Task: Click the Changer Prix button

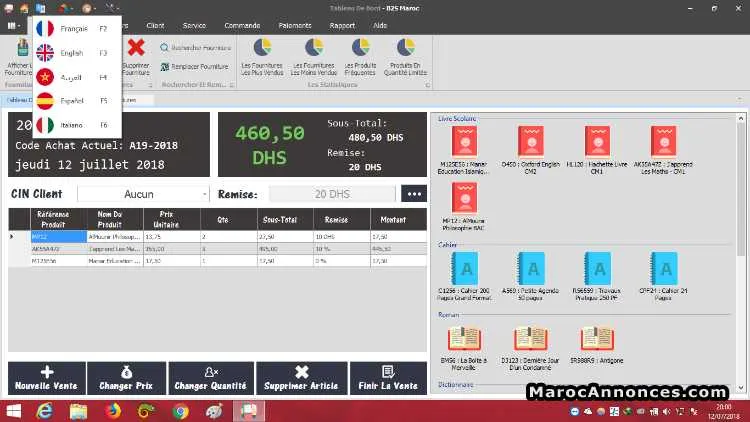Action: click(x=126, y=378)
